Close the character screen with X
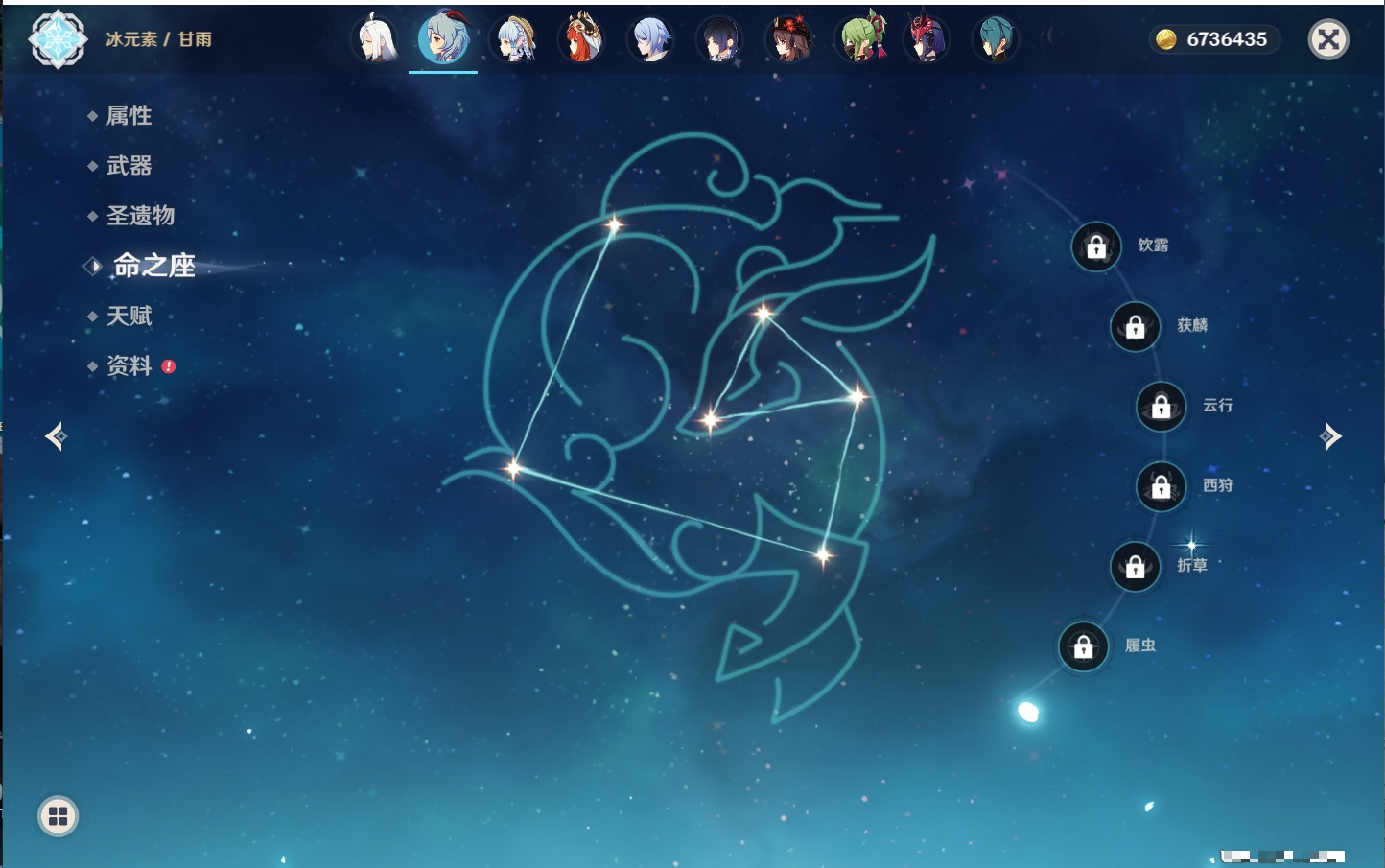The width and height of the screenshot is (1385, 868). (1328, 39)
